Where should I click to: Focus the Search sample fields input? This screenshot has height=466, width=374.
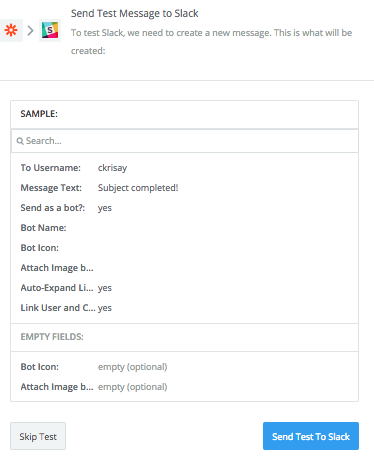click(x=185, y=141)
